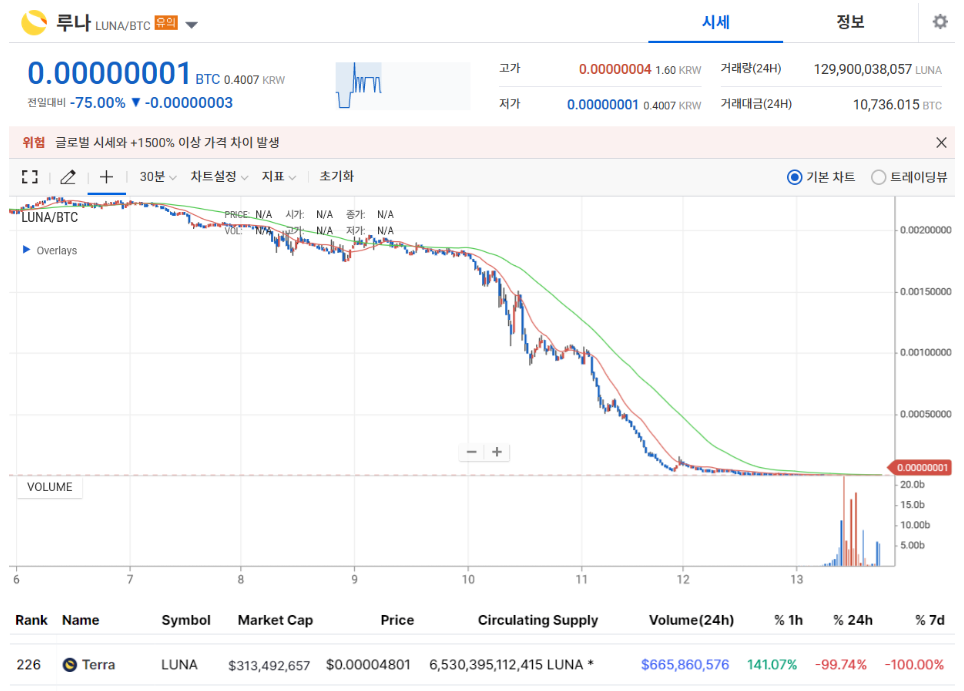This screenshot has height=691, width=964.
Task: Click the Price column header
Action: [397, 620]
